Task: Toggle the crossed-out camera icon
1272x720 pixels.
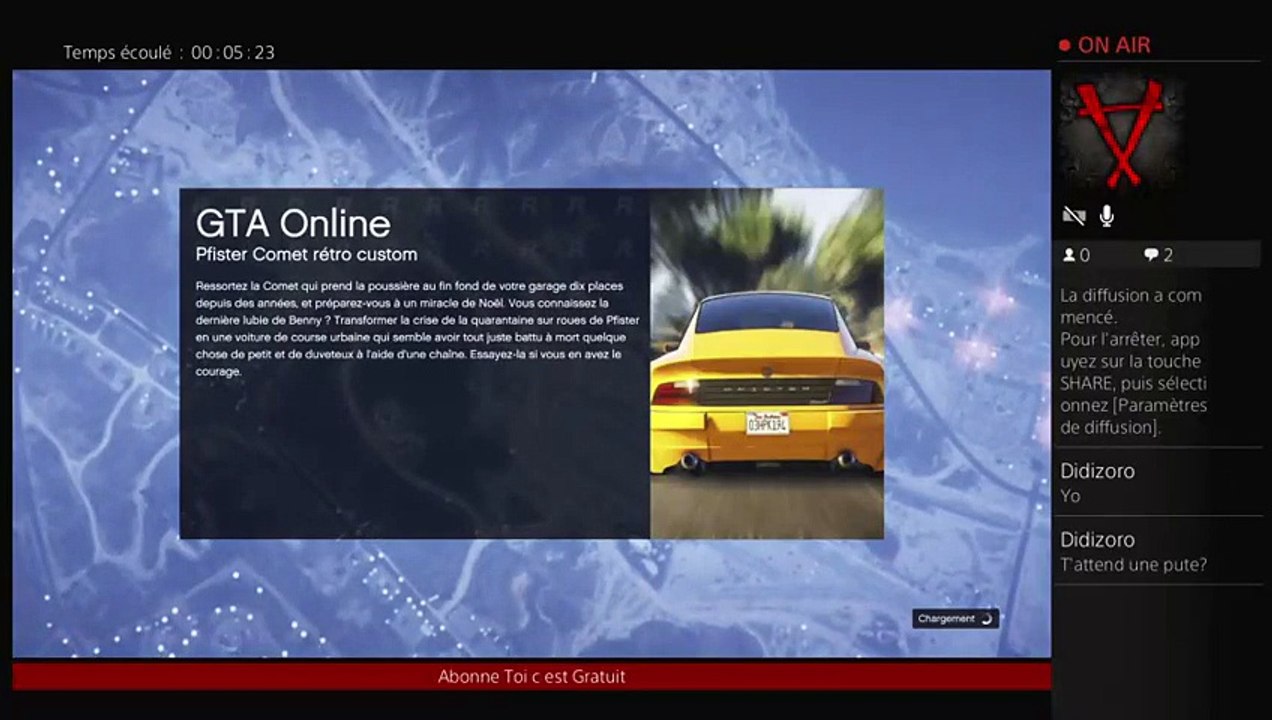Action: (1073, 216)
